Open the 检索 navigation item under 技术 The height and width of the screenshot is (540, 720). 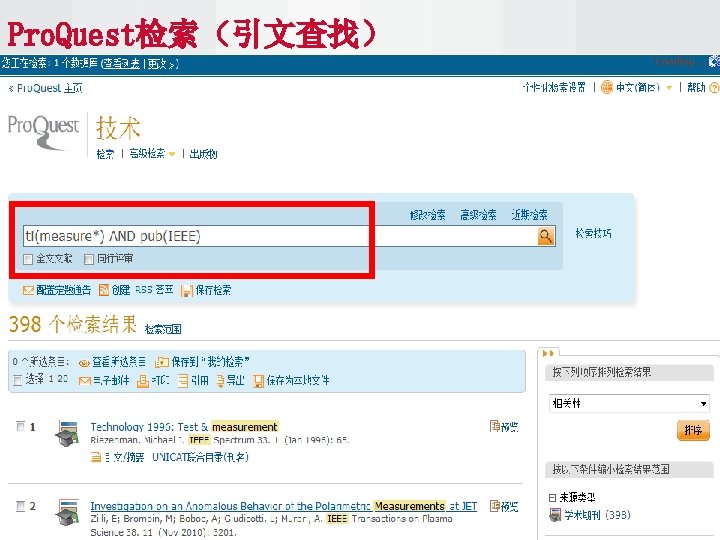(105, 154)
